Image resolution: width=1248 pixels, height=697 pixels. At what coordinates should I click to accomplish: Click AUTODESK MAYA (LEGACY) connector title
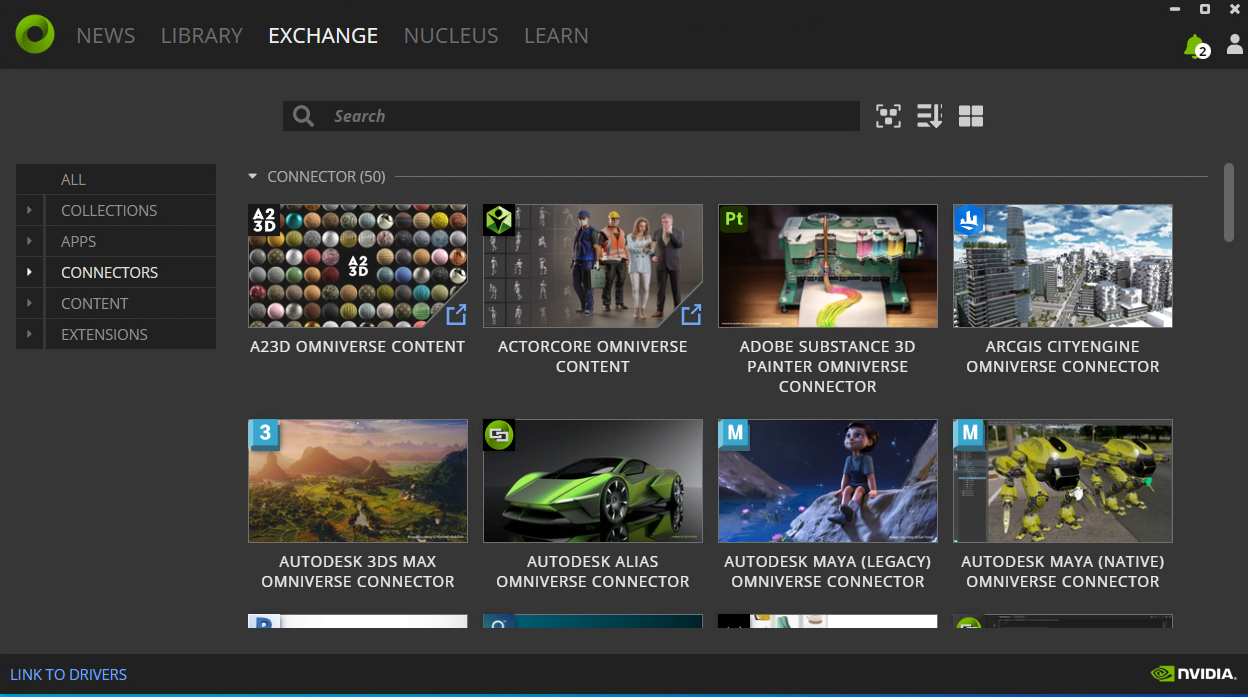tap(828, 572)
